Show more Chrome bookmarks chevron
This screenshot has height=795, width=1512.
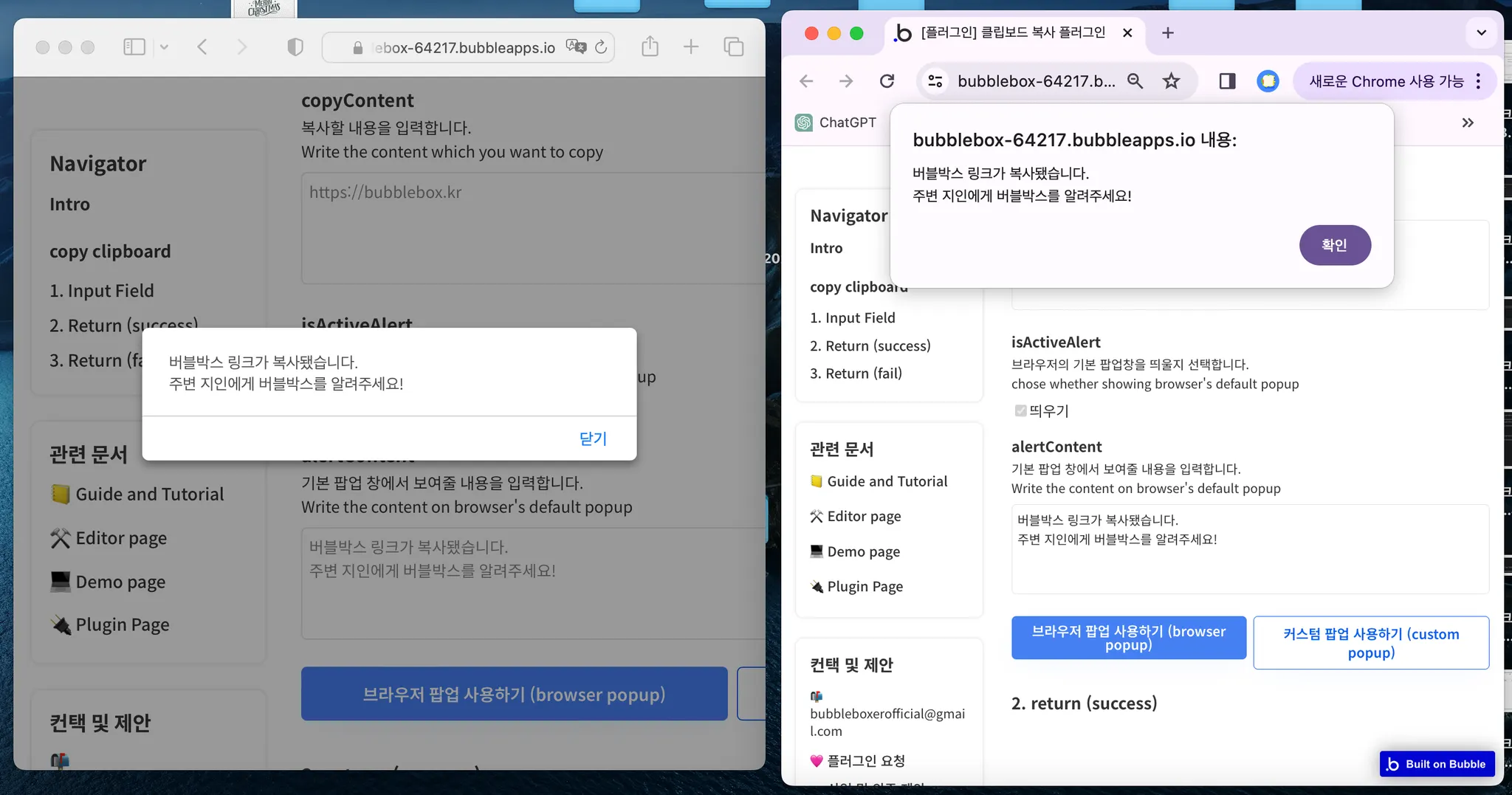click(1468, 123)
